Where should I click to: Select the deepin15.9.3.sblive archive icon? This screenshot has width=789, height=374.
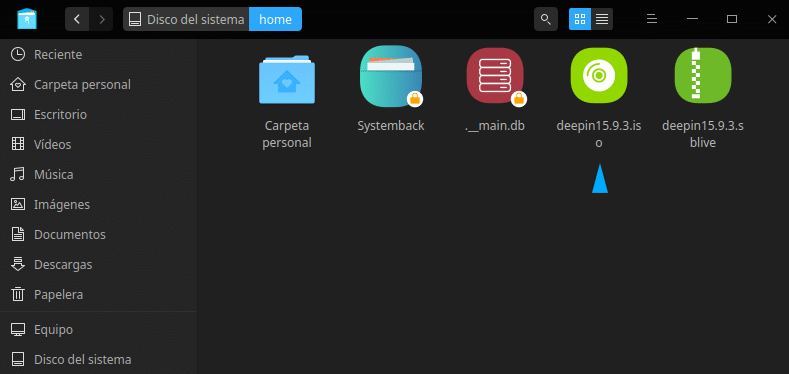tap(702, 75)
